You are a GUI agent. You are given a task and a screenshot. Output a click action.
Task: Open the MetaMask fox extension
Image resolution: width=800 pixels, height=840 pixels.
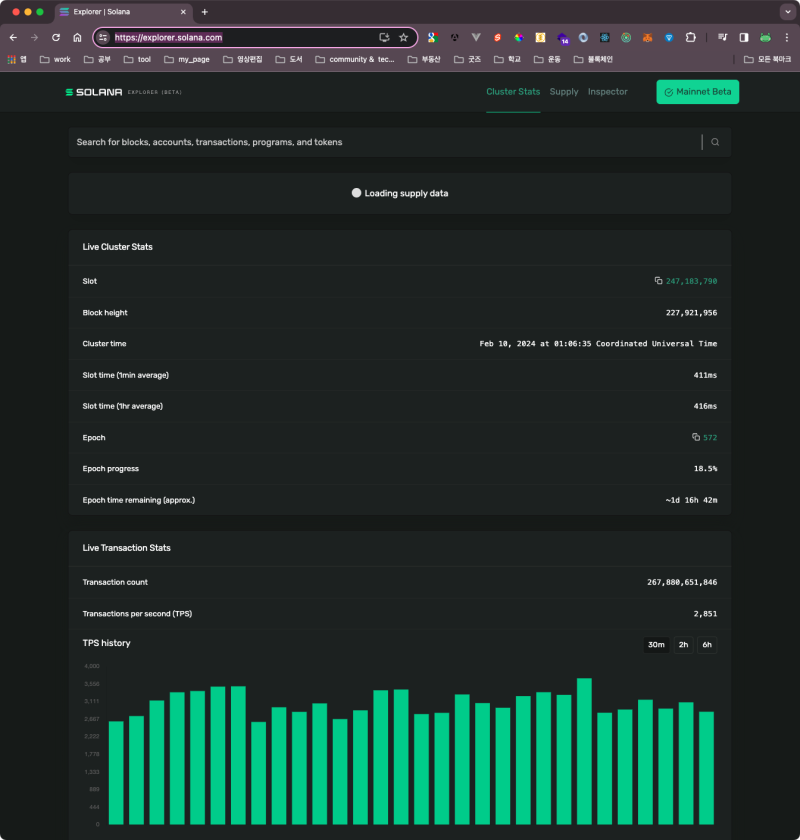coord(647,38)
